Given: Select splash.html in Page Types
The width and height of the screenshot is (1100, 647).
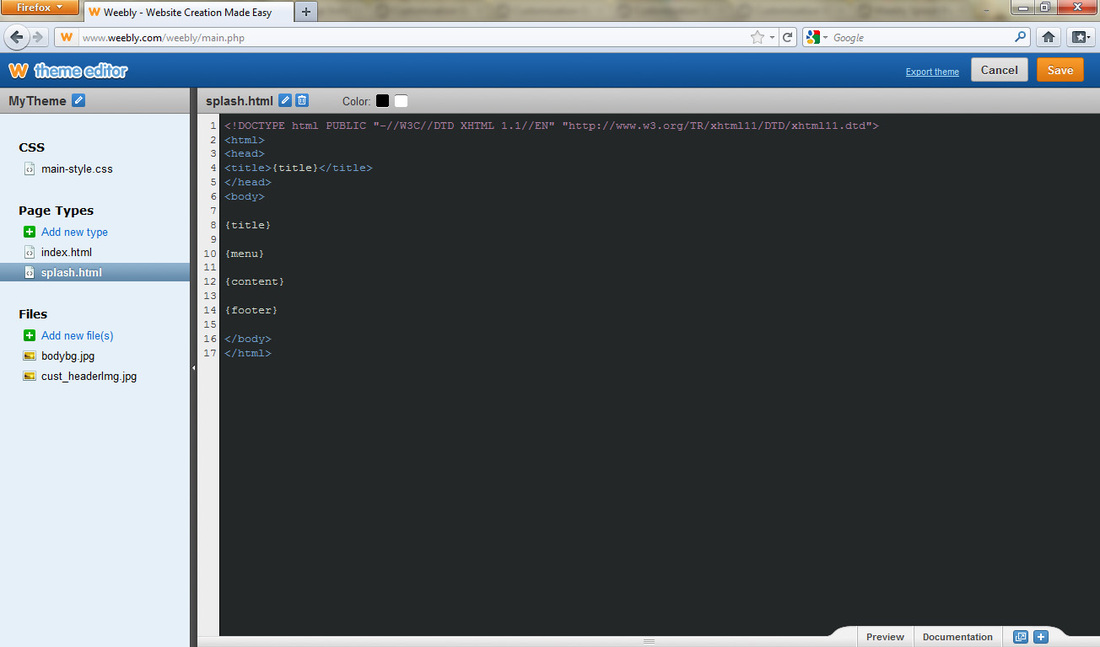Looking at the screenshot, I should click(95, 272).
